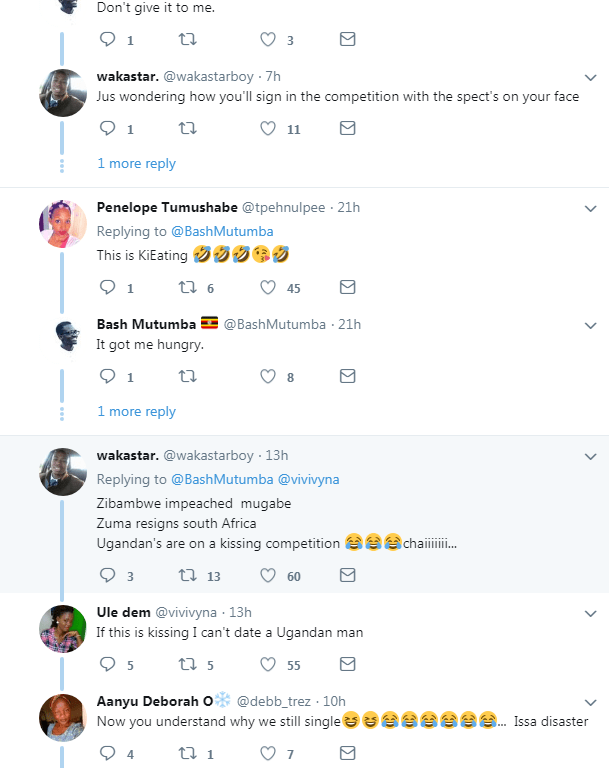The width and height of the screenshot is (609, 768).
Task: Reply to Ule dem's tweet
Action: coord(109,664)
